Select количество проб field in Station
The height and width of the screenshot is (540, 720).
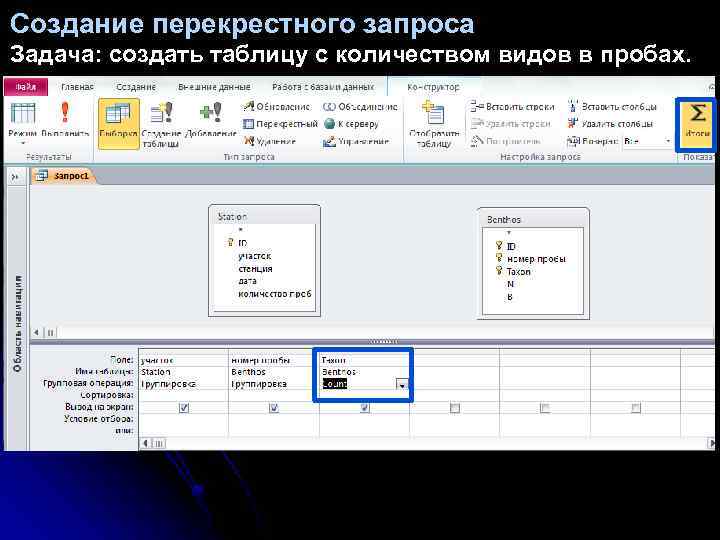coord(275,293)
